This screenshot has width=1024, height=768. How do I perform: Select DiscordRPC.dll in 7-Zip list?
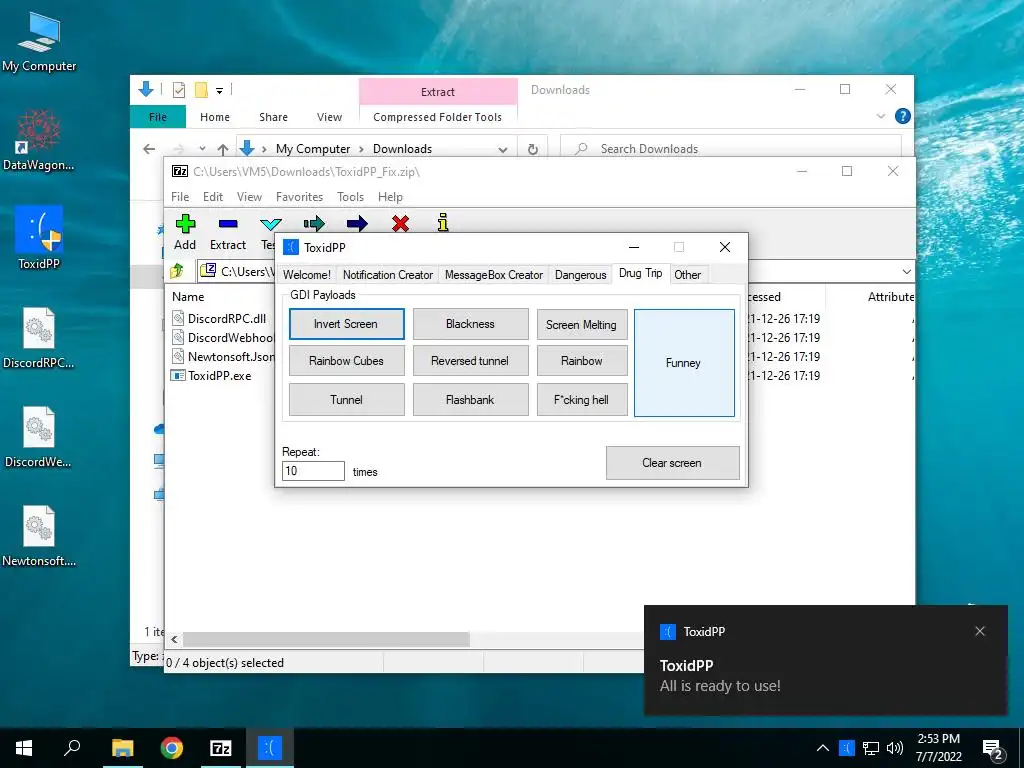click(x=227, y=319)
